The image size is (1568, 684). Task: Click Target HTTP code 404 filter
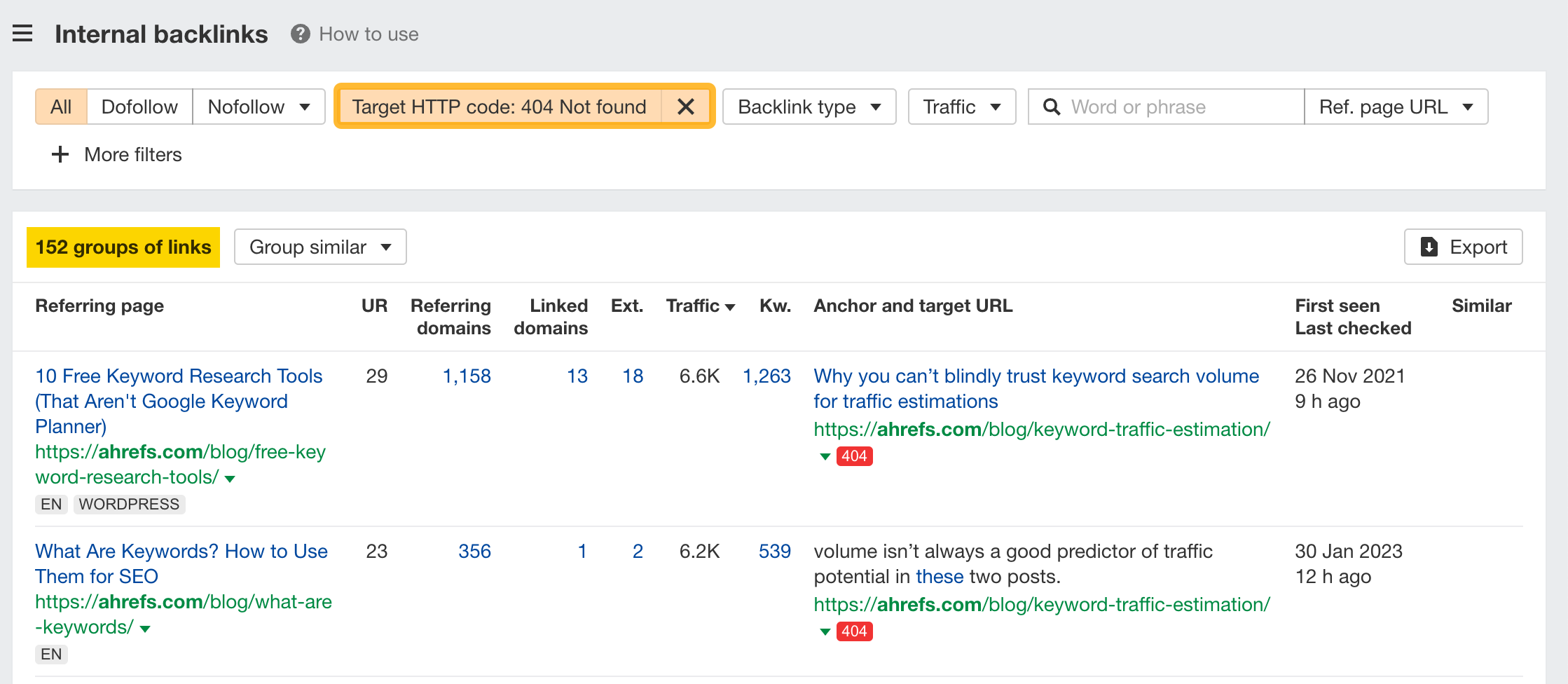(499, 107)
